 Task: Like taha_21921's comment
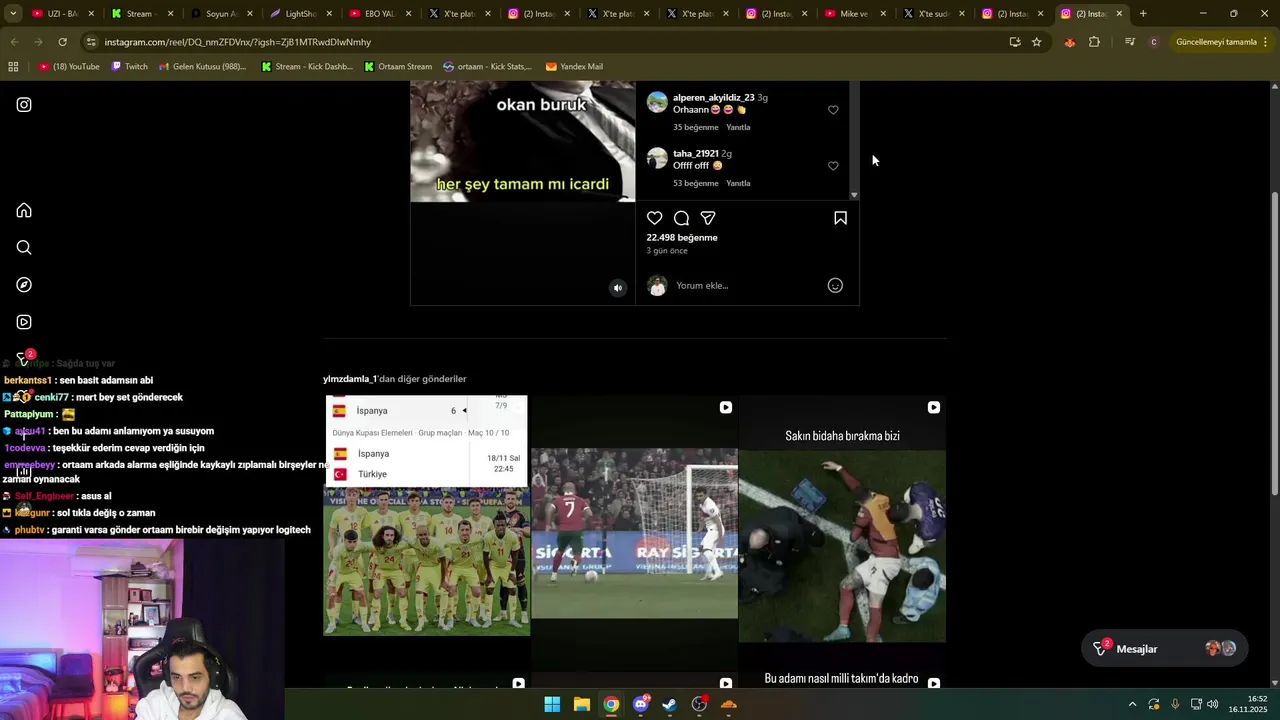pyautogui.click(x=833, y=166)
